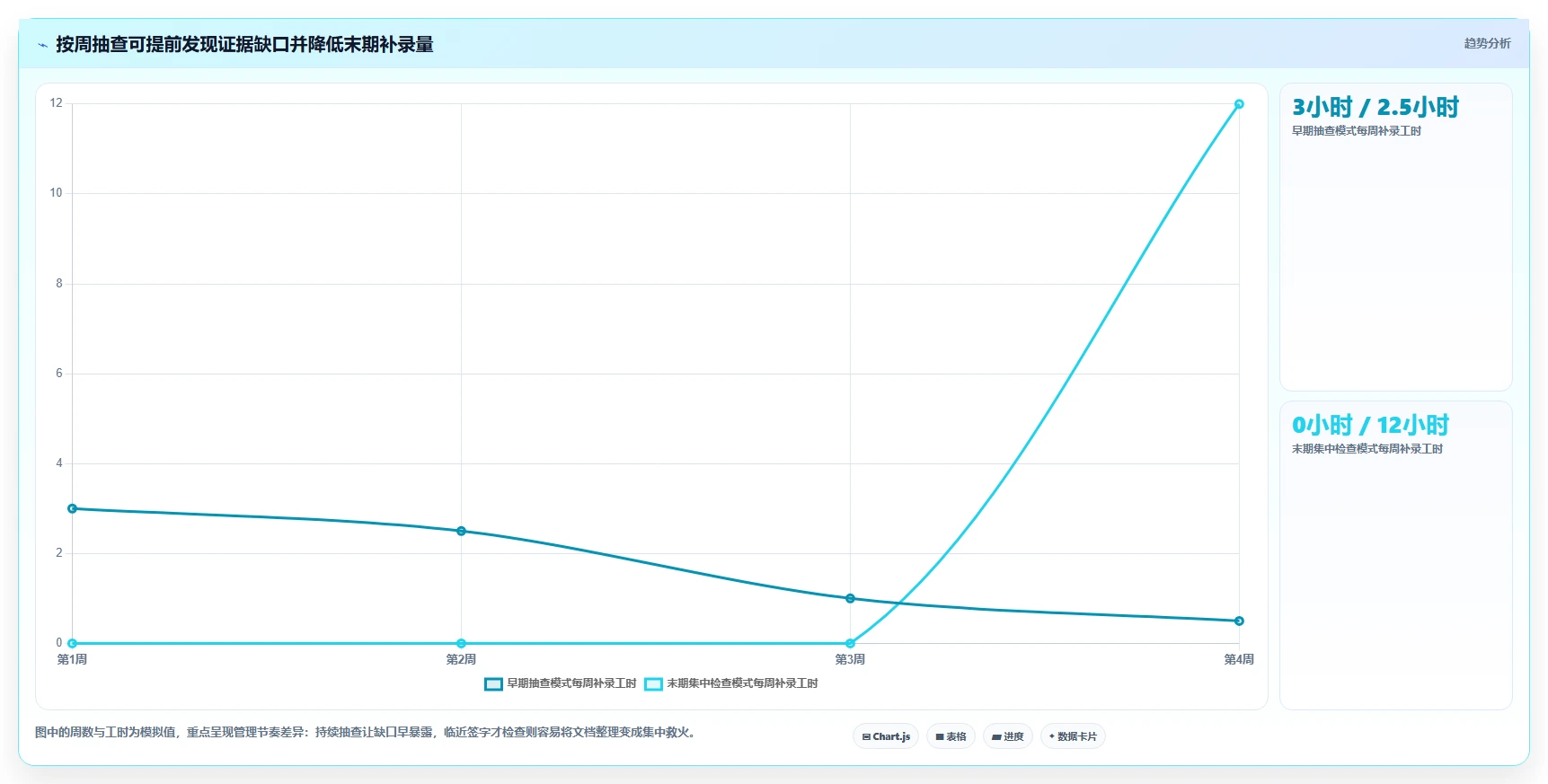Click the y-axis tick label 8
Viewport: 1548px width, 784px height.
(x=59, y=284)
